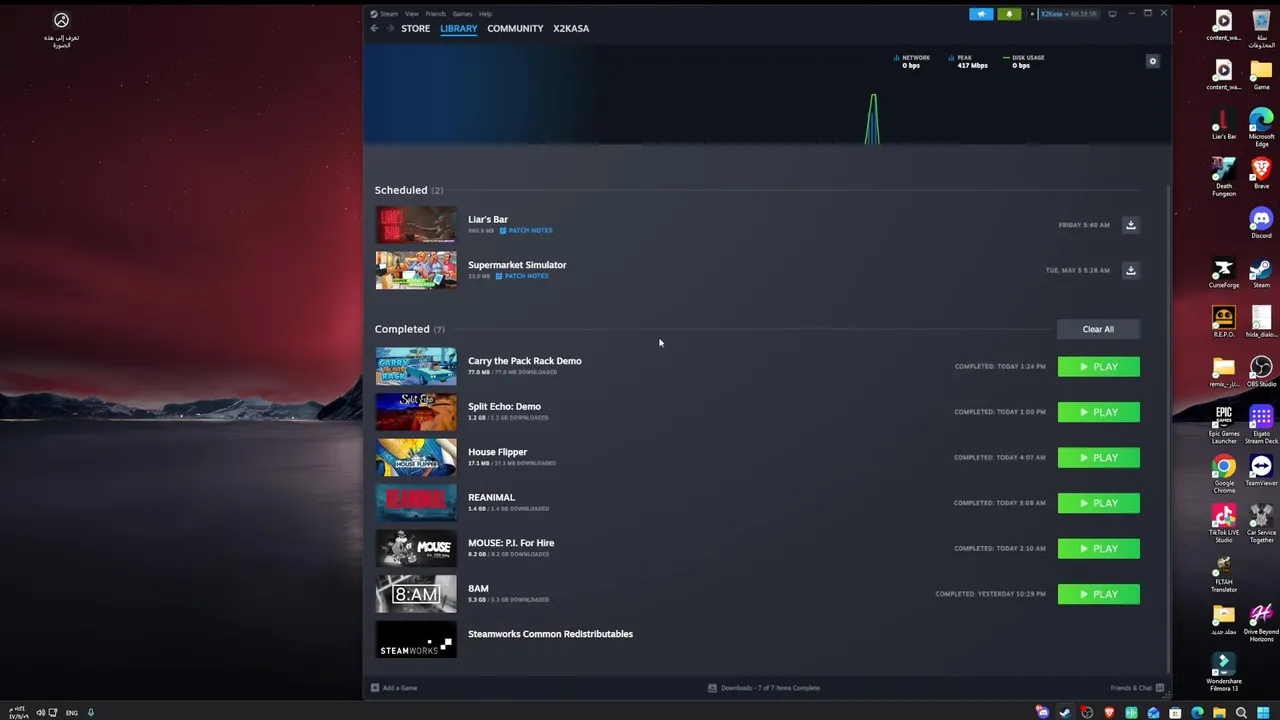The image size is (1280, 720).
Task: Play House Flipper
Action: click(1099, 458)
